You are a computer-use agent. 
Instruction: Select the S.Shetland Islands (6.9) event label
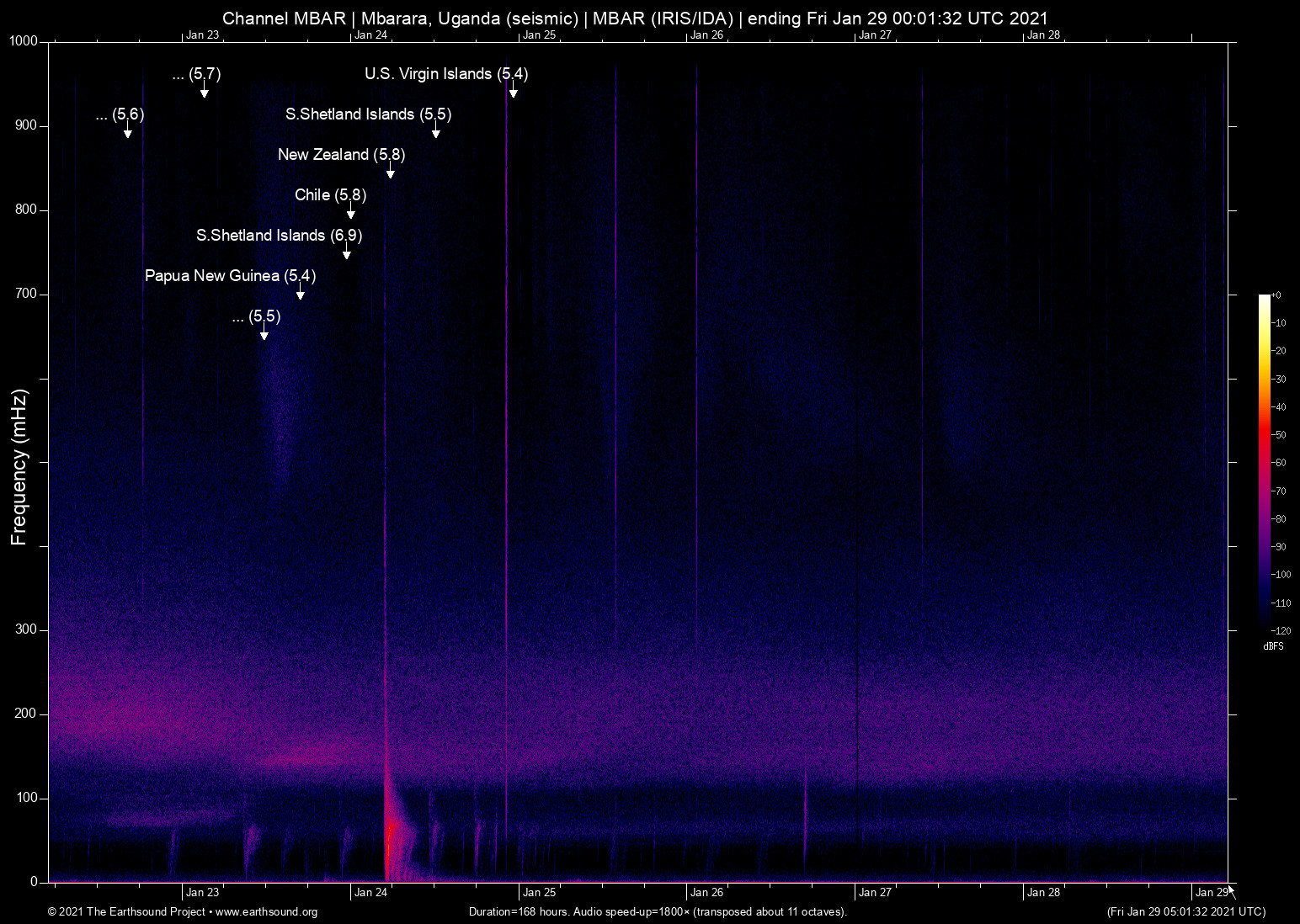point(279,236)
